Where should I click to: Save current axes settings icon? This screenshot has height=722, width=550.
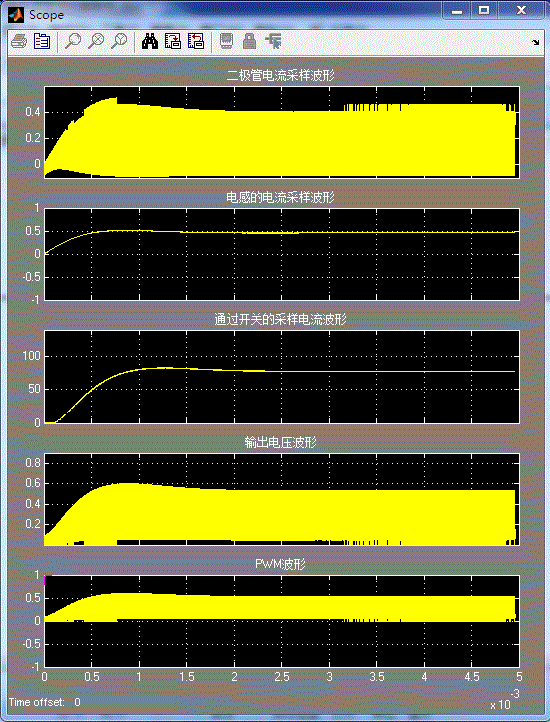173,42
